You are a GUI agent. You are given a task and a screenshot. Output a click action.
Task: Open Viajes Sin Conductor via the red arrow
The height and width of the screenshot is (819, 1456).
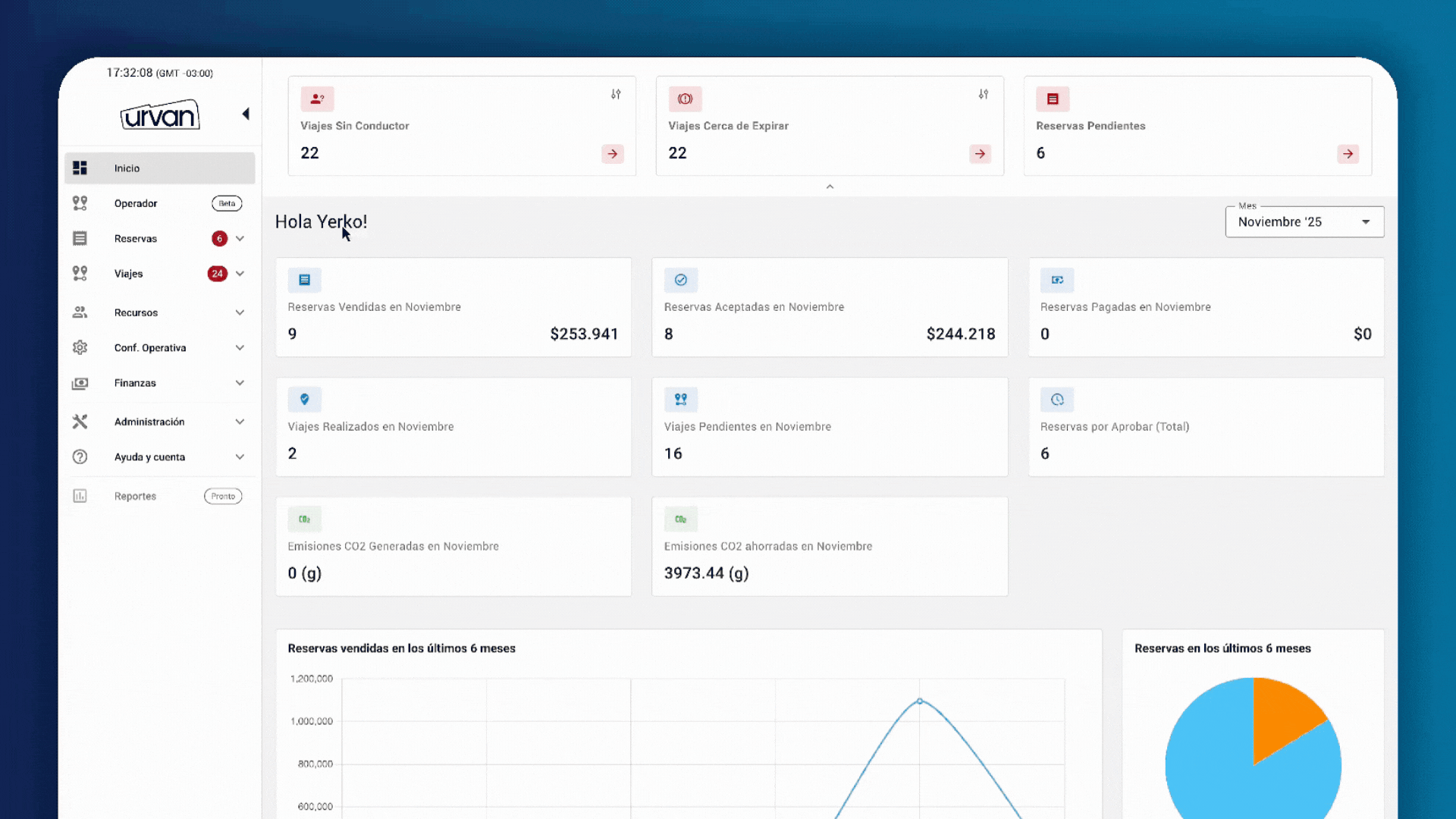tap(612, 154)
